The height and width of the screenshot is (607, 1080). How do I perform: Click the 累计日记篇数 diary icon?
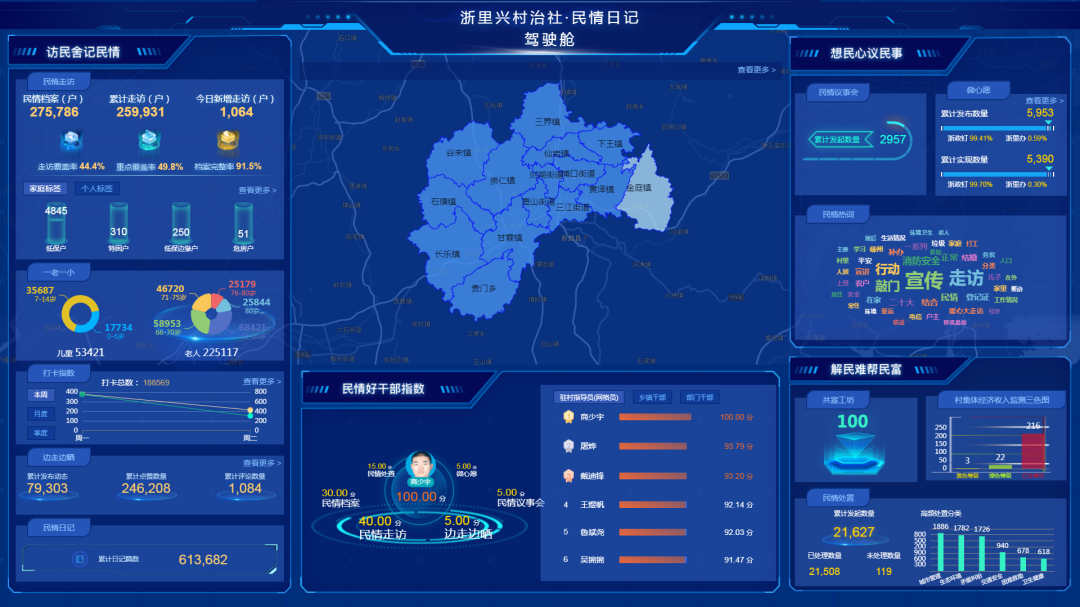80,560
